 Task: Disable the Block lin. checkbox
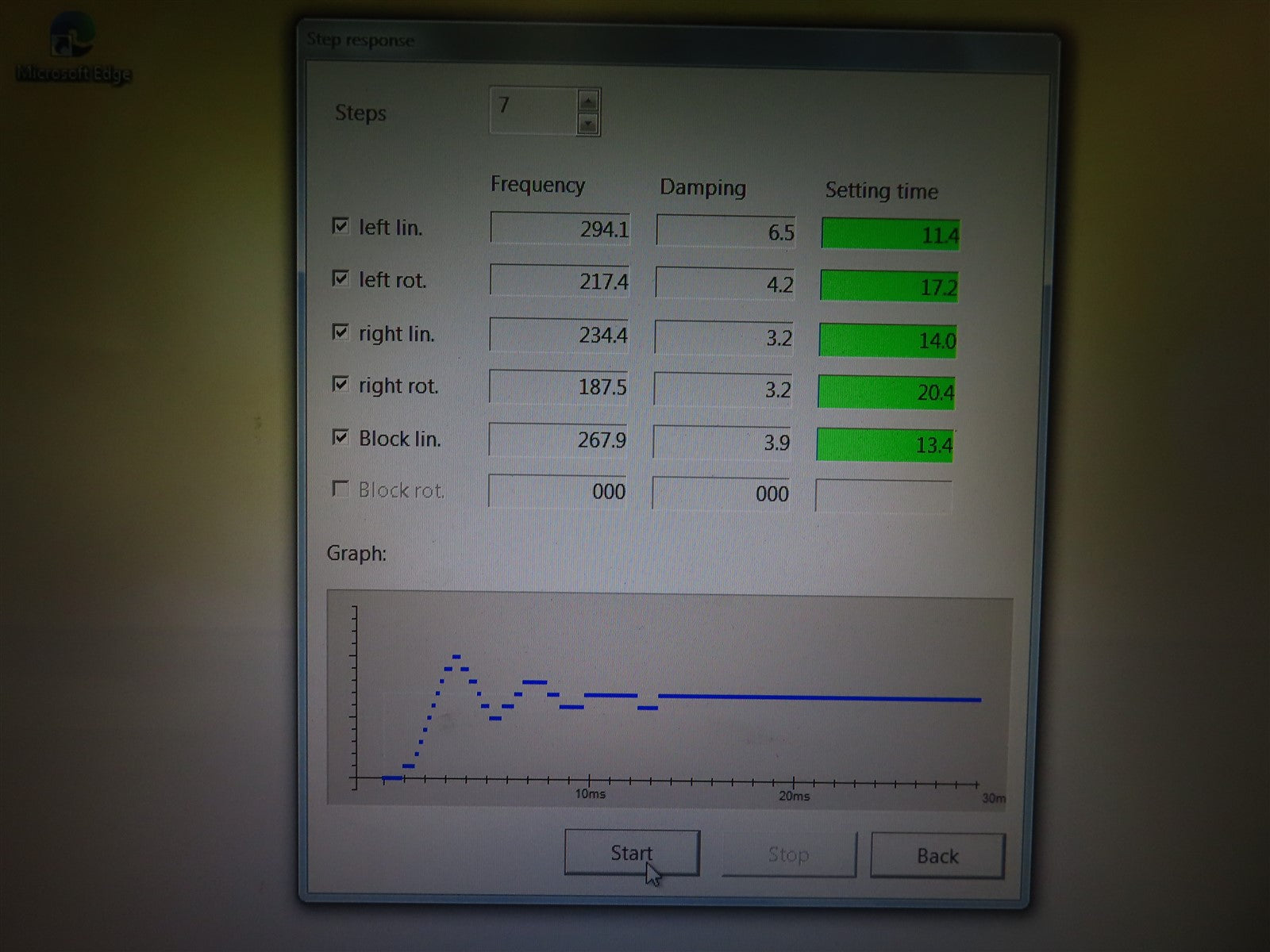(341, 437)
